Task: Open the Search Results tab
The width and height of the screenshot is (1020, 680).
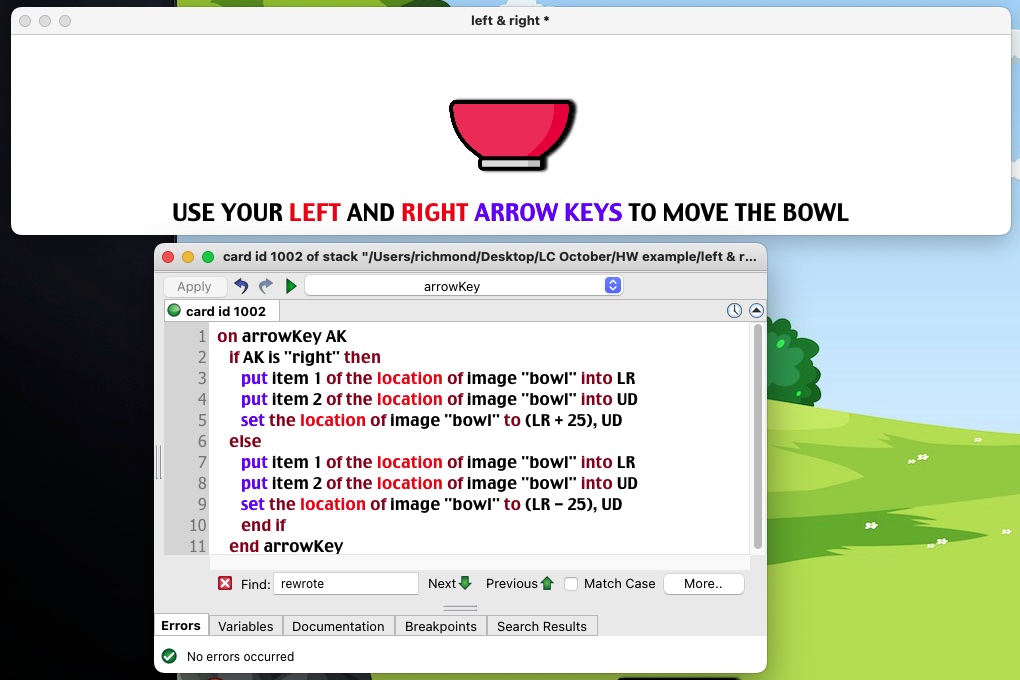Action: click(541, 626)
